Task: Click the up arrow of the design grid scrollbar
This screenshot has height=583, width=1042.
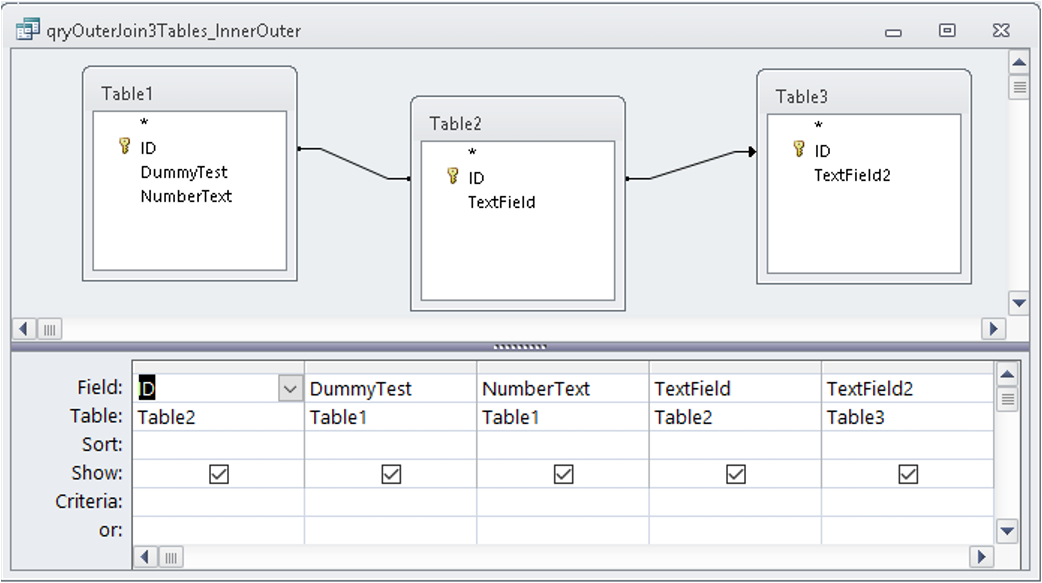Action: (x=1007, y=374)
